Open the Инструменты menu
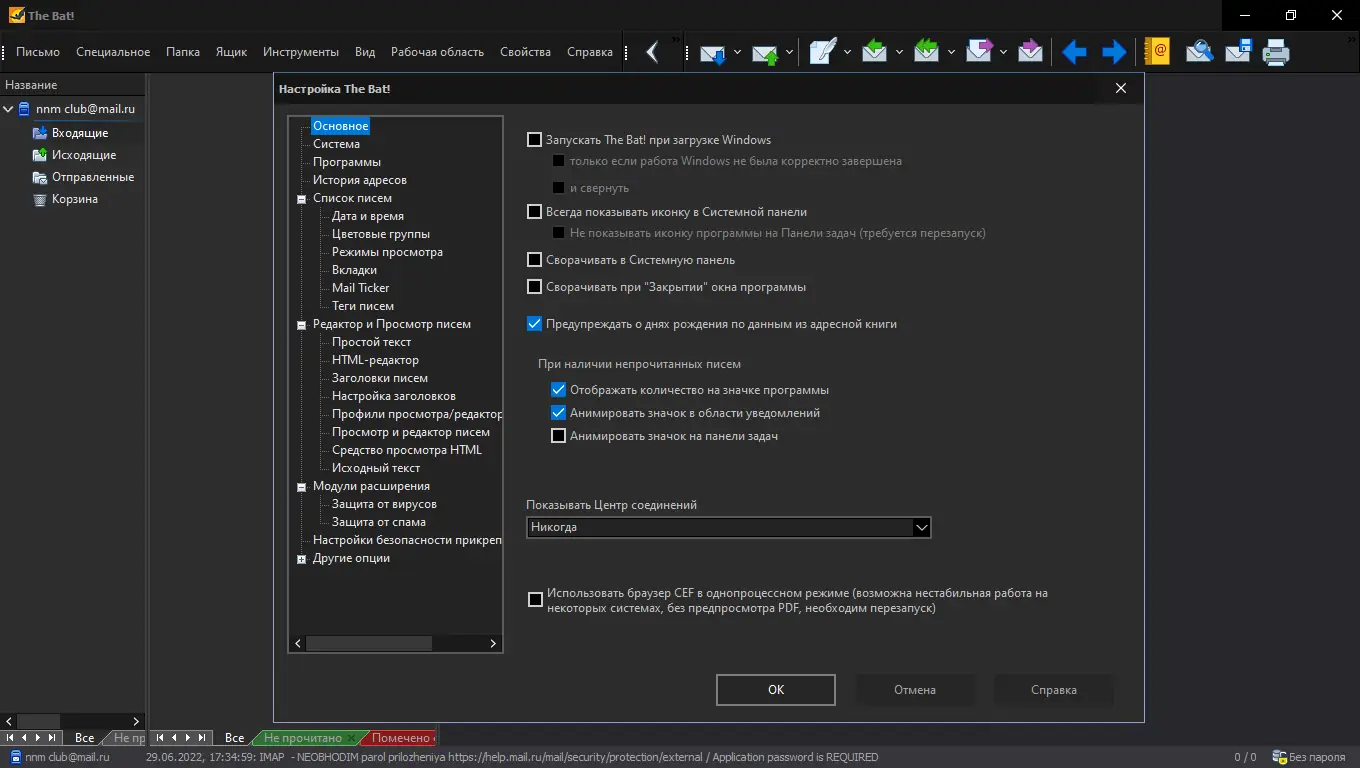 coord(301,52)
